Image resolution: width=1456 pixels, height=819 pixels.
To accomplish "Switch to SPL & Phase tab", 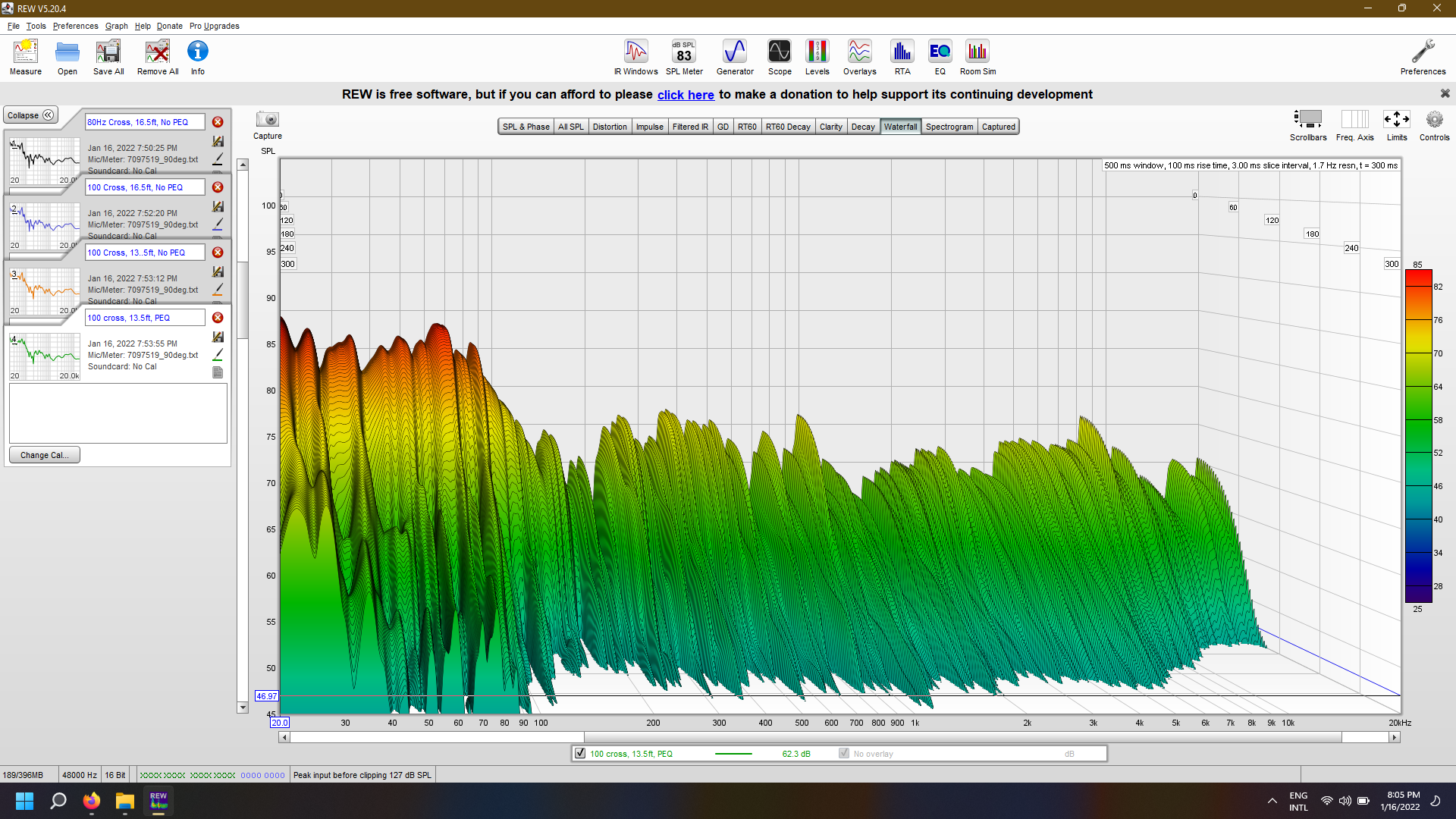I will coord(526,127).
